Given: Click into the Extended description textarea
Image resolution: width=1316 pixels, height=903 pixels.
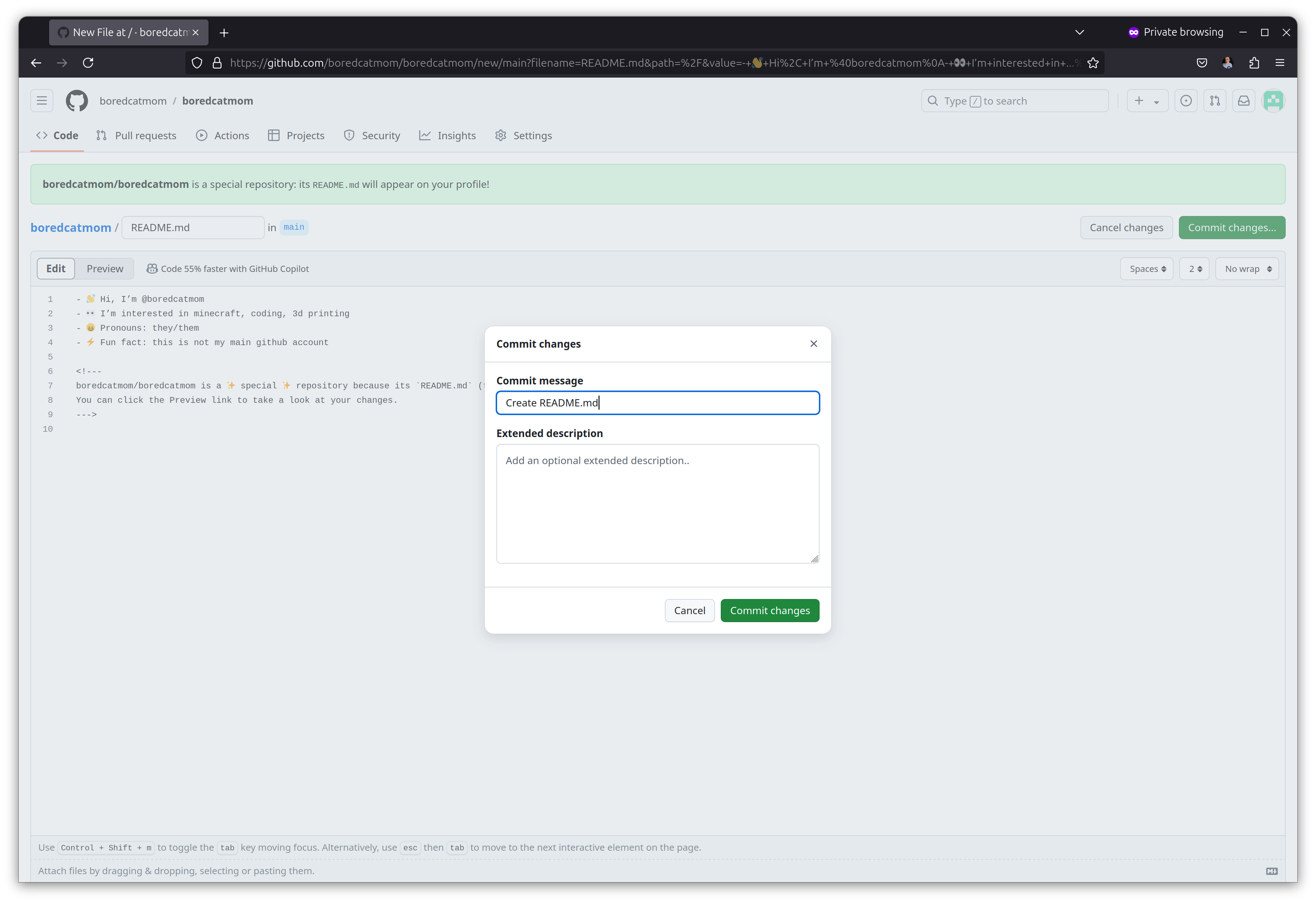Looking at the screenshot, I should (658, 504).
